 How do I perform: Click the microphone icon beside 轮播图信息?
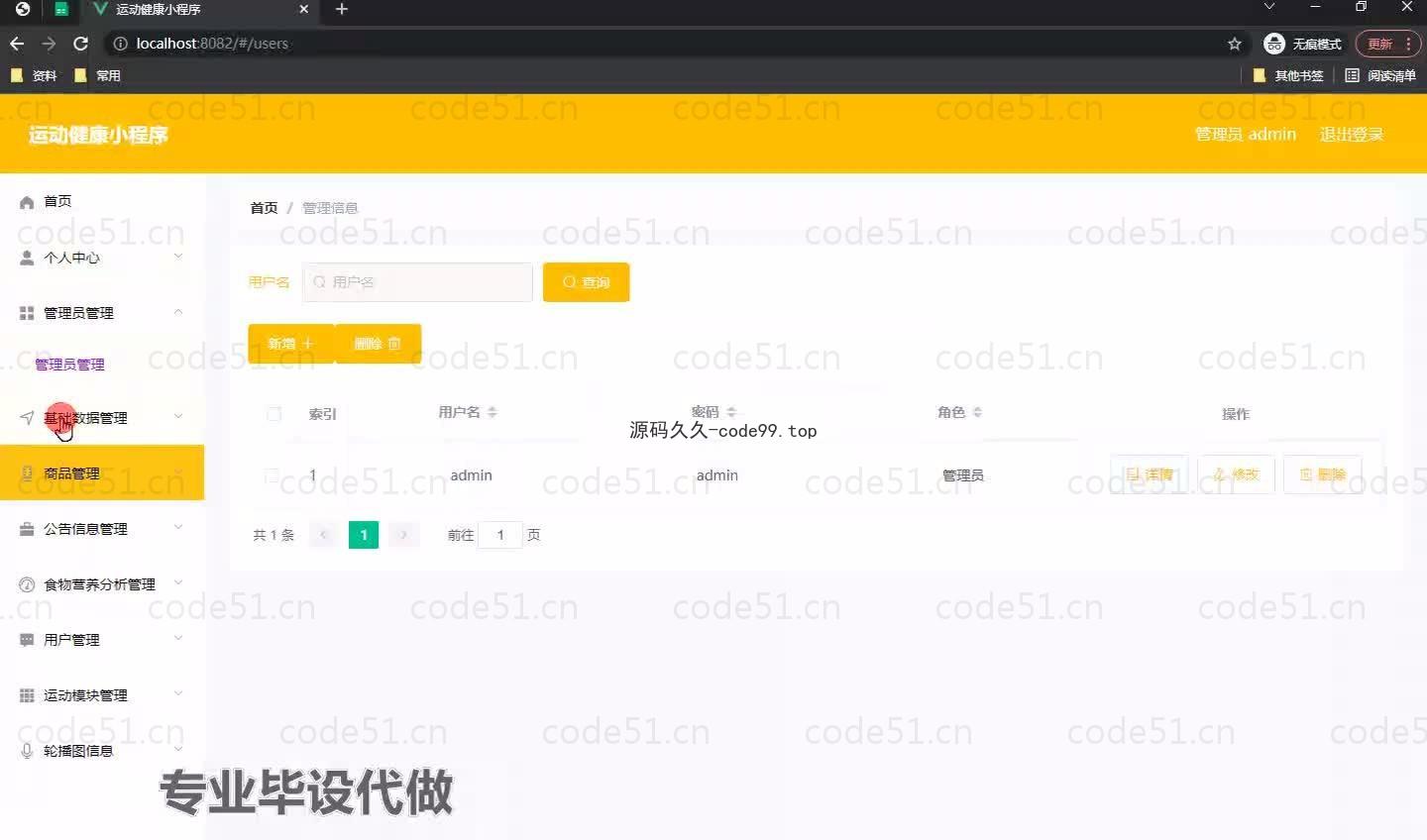click(27, 751)
